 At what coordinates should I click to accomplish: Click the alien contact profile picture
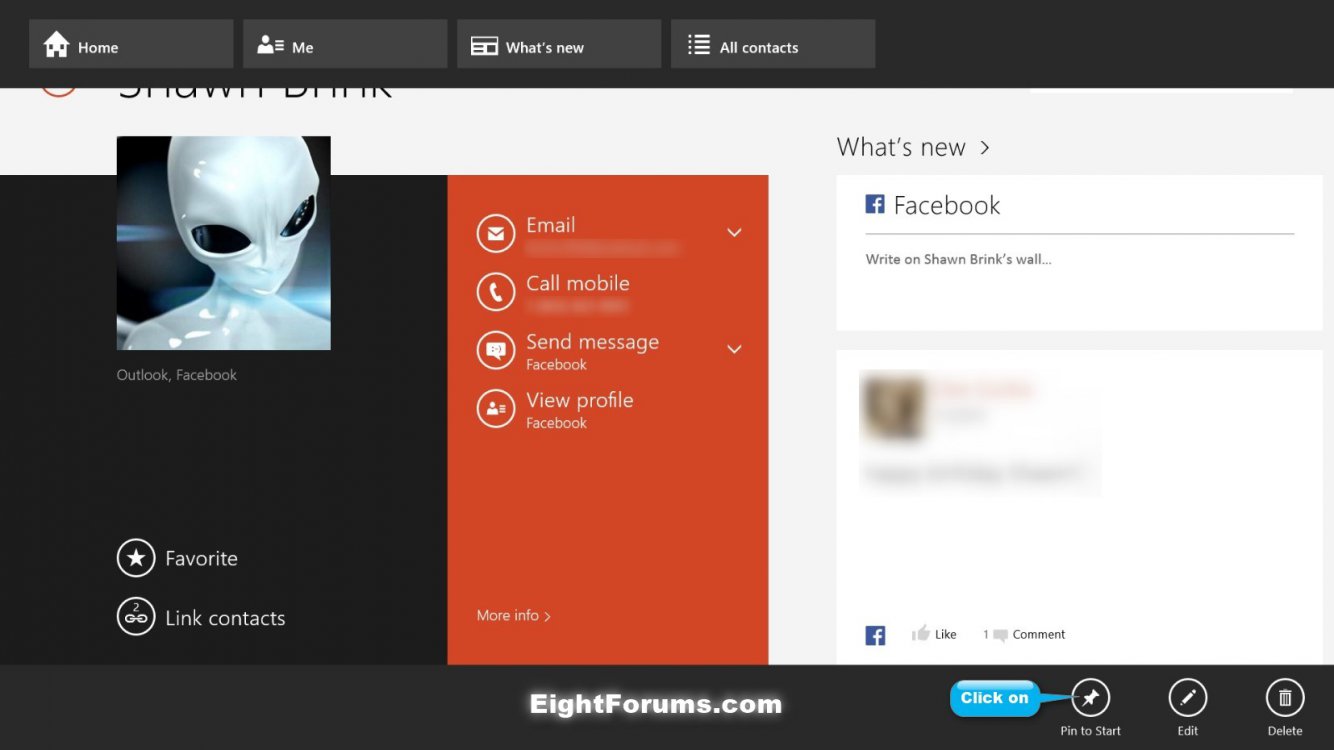pyautogui.click(x=223, y=243)
